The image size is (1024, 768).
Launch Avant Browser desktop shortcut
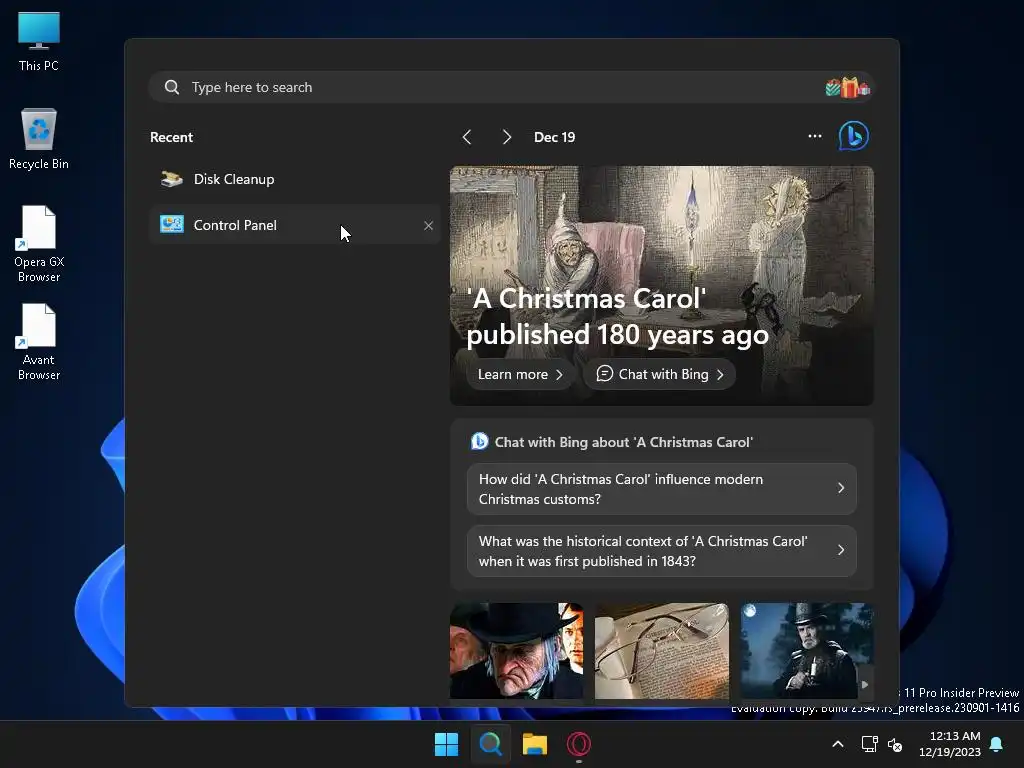tap(39, 342)
